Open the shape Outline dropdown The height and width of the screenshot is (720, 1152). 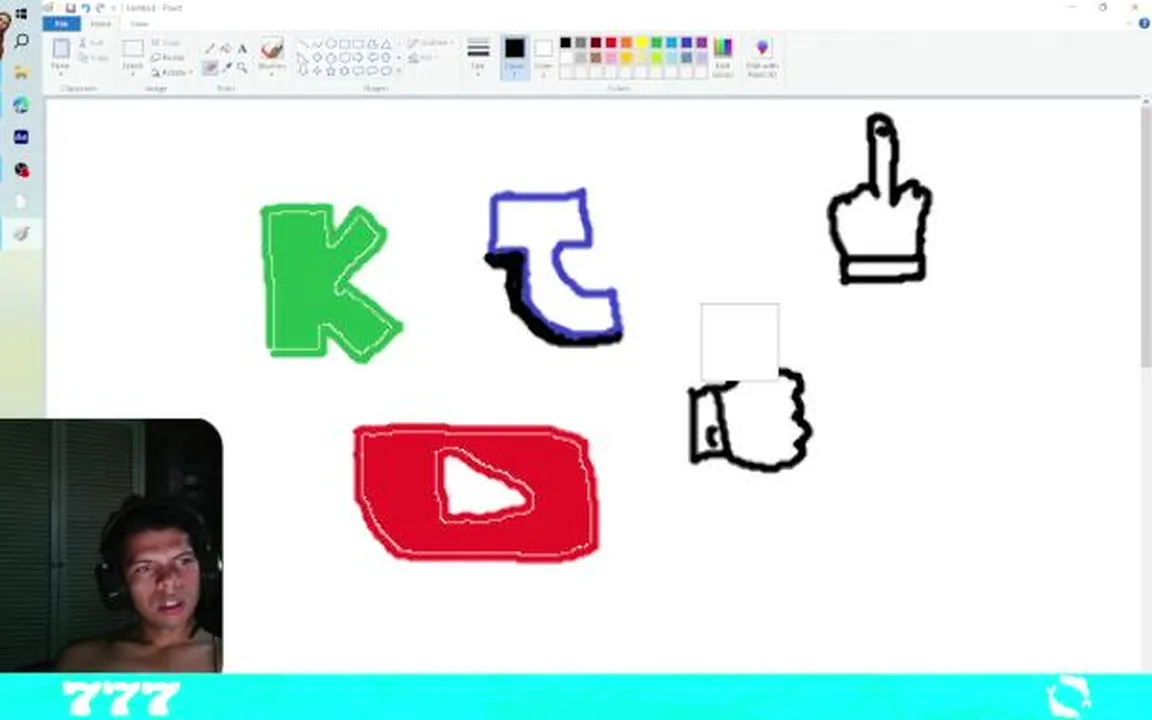click(x=431, y=43)
